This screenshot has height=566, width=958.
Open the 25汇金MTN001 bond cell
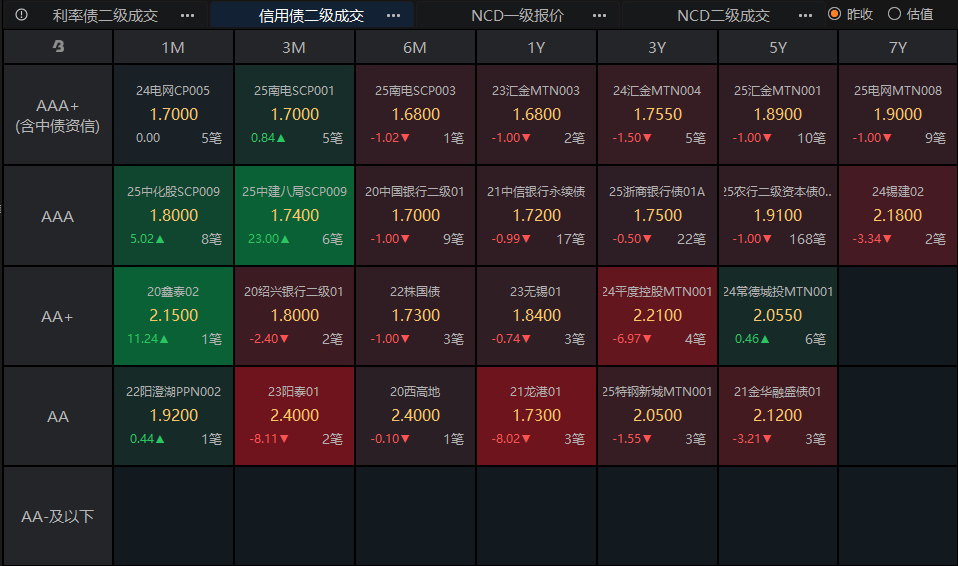(x=778, y=115)
